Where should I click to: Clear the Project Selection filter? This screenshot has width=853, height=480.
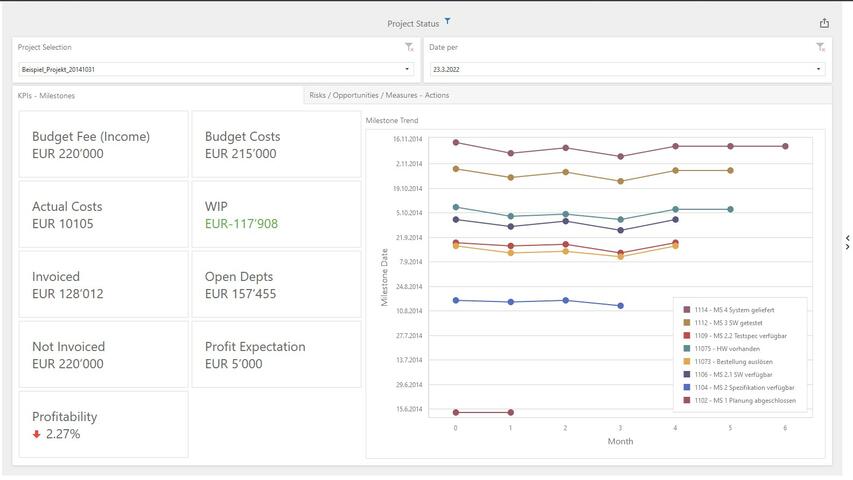tap(409, 47)
